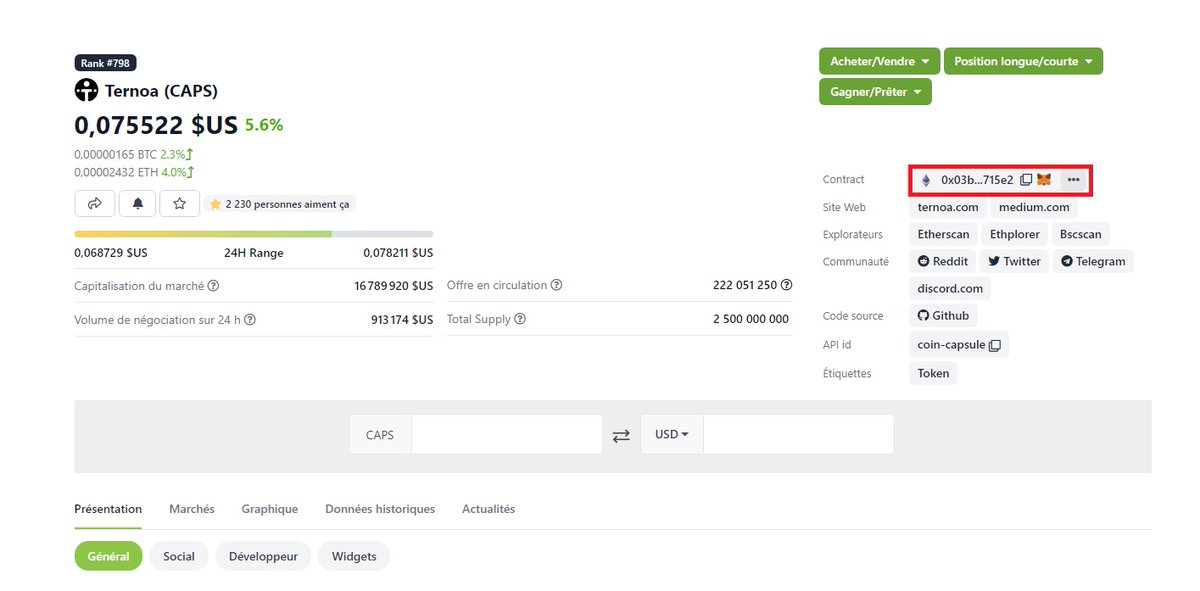The width and height of the screenshot is (1200, 591).
Task: Click the 0,078211 $US range high value
Action: (398, 253)
